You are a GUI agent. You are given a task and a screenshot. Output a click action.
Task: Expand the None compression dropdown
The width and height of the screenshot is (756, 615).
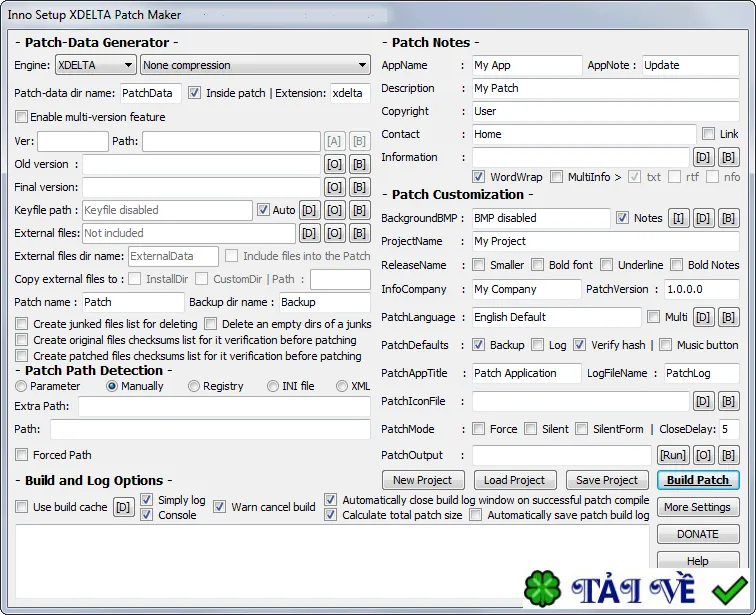(256, 65)
